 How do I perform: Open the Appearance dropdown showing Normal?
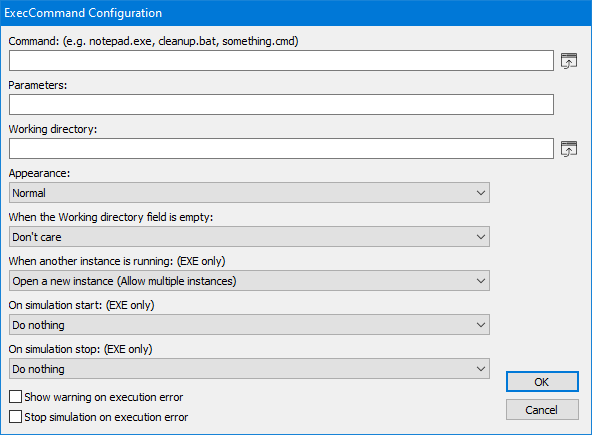pos(249,193)
